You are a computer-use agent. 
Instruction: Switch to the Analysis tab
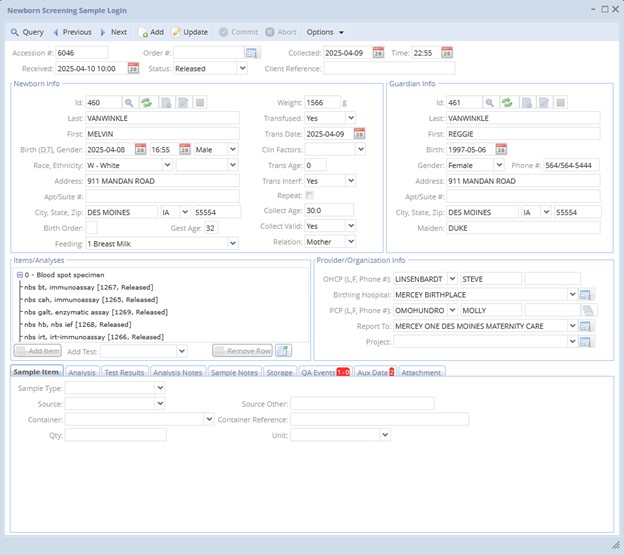[x=82, y=372]
